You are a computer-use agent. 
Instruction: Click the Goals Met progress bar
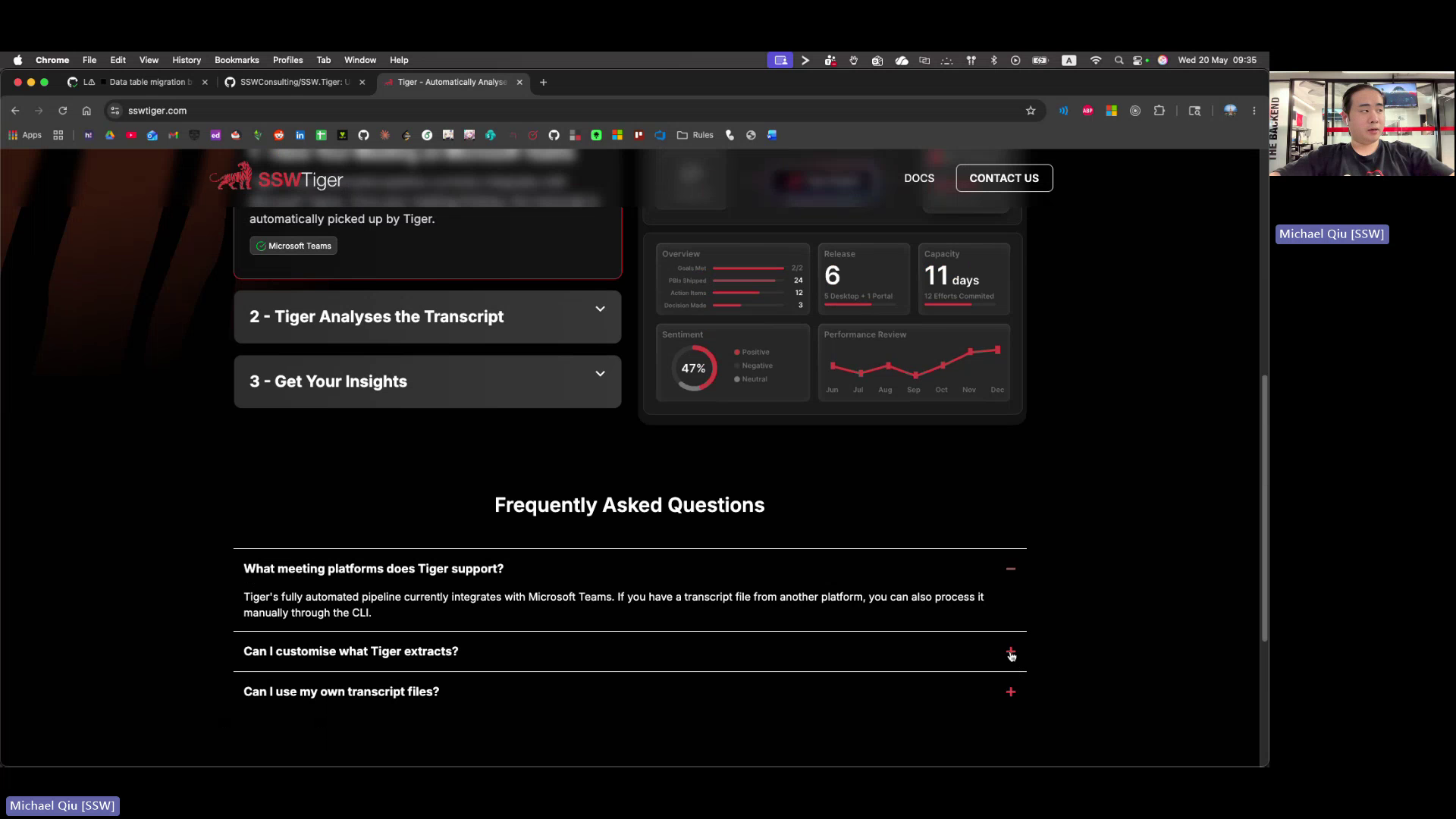pos(748,268)
